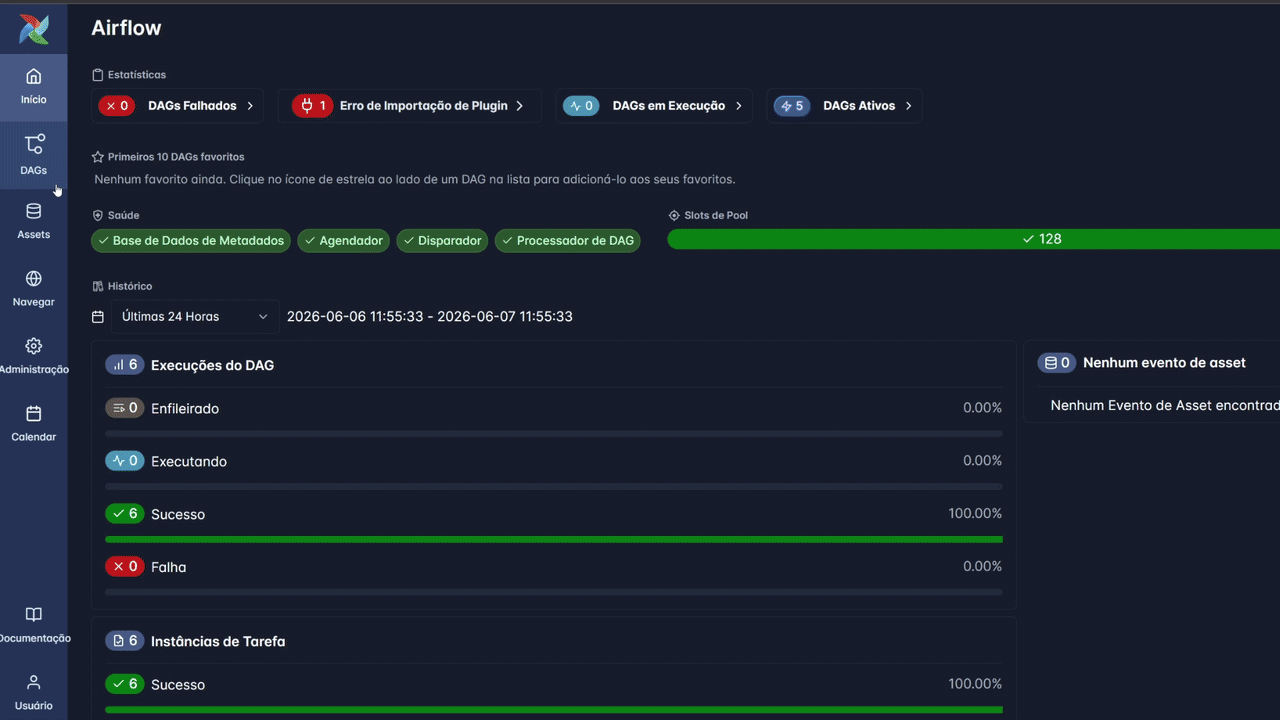Open the Administração menu
The width and height of the screenshot is (1280, 720).
pyautogui.click(x=33, y=356)
